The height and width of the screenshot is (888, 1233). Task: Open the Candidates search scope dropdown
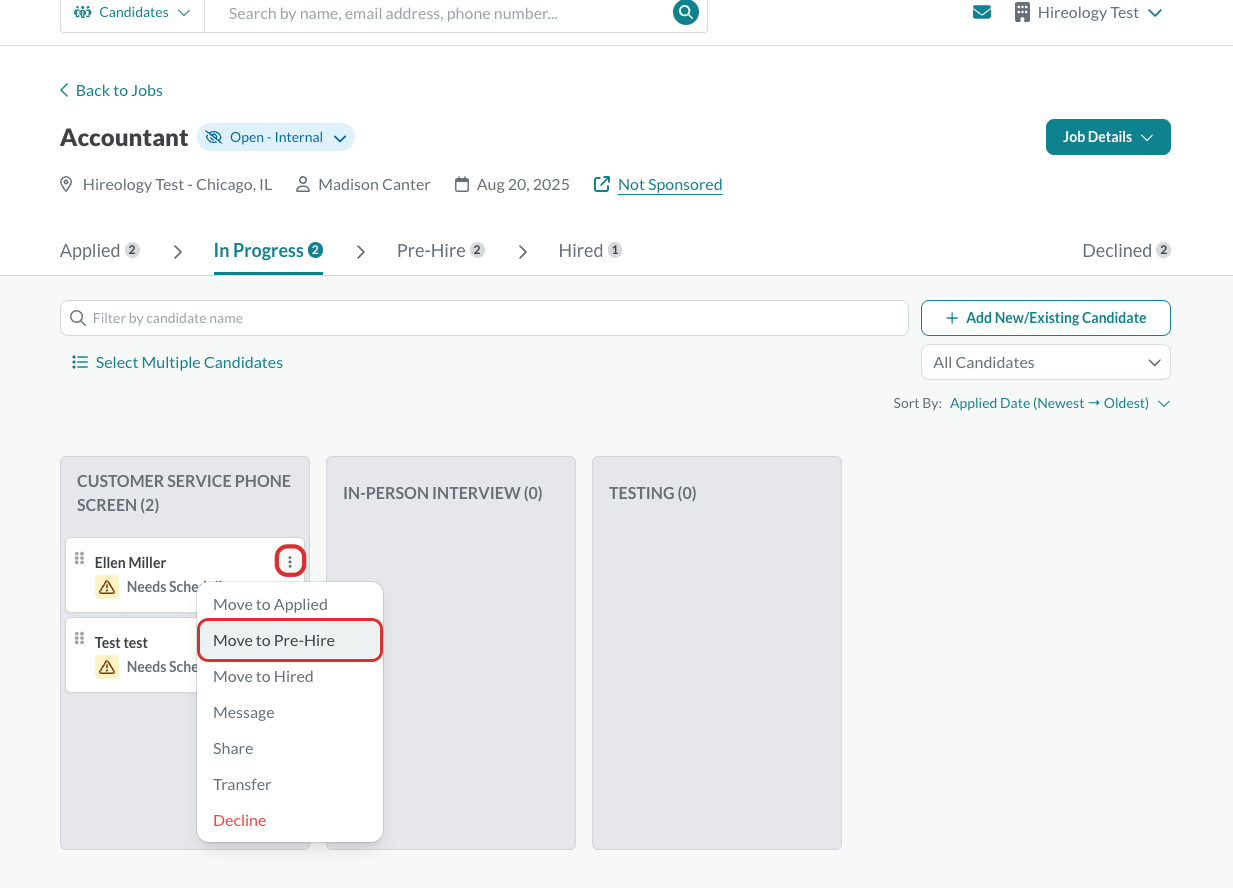tap(133, 13)
